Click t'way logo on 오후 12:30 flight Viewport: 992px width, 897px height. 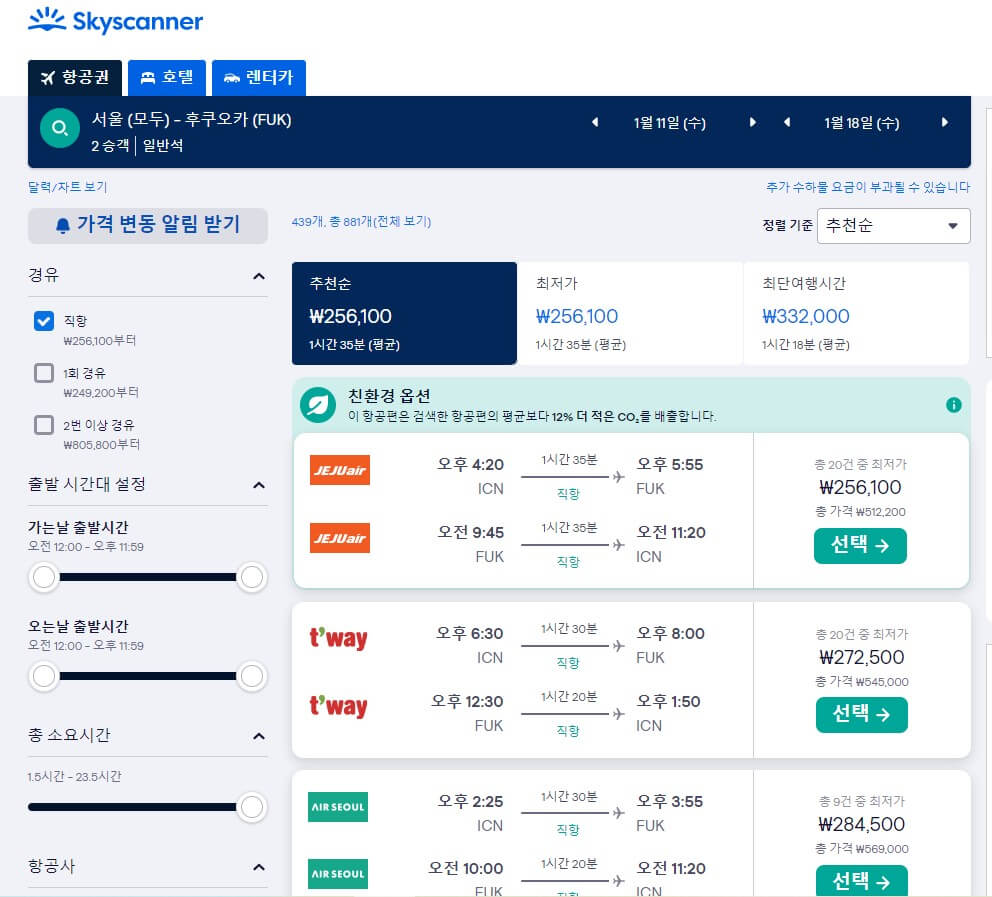pyautogui.click(x=338, y=706)
